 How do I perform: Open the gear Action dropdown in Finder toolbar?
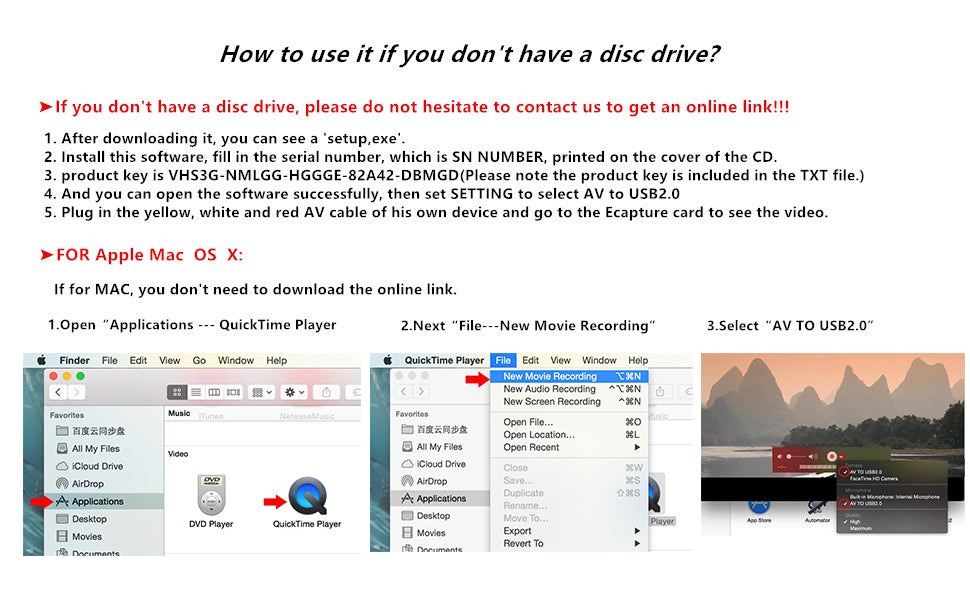point(295,393)
